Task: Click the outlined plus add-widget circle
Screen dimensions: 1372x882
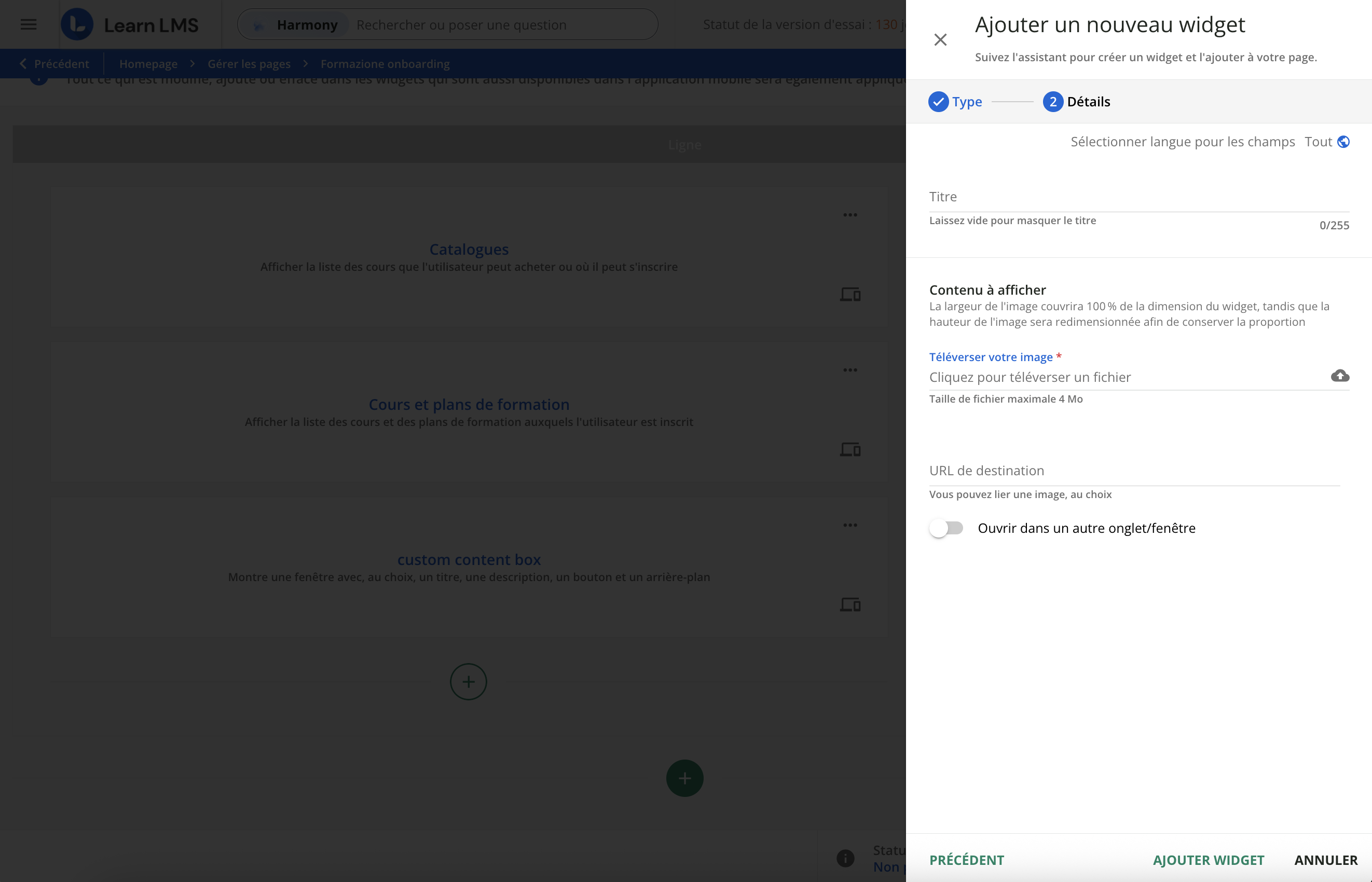Action: point(468,682)
